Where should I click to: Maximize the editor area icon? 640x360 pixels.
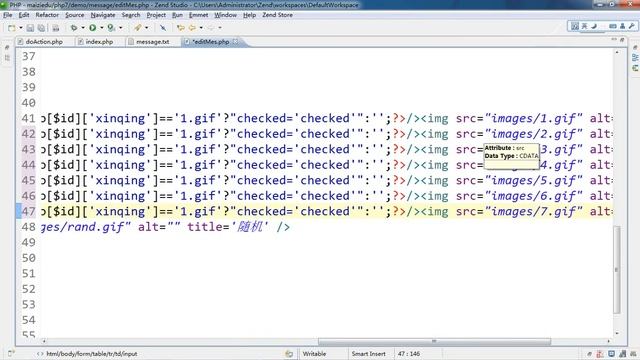coord(622,40)
